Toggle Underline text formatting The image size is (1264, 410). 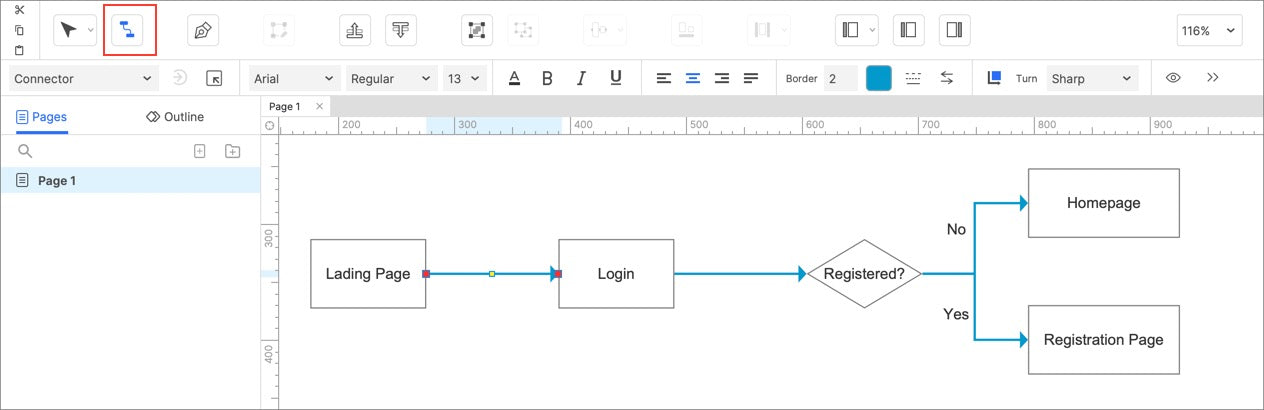click(x=616, y=78)
